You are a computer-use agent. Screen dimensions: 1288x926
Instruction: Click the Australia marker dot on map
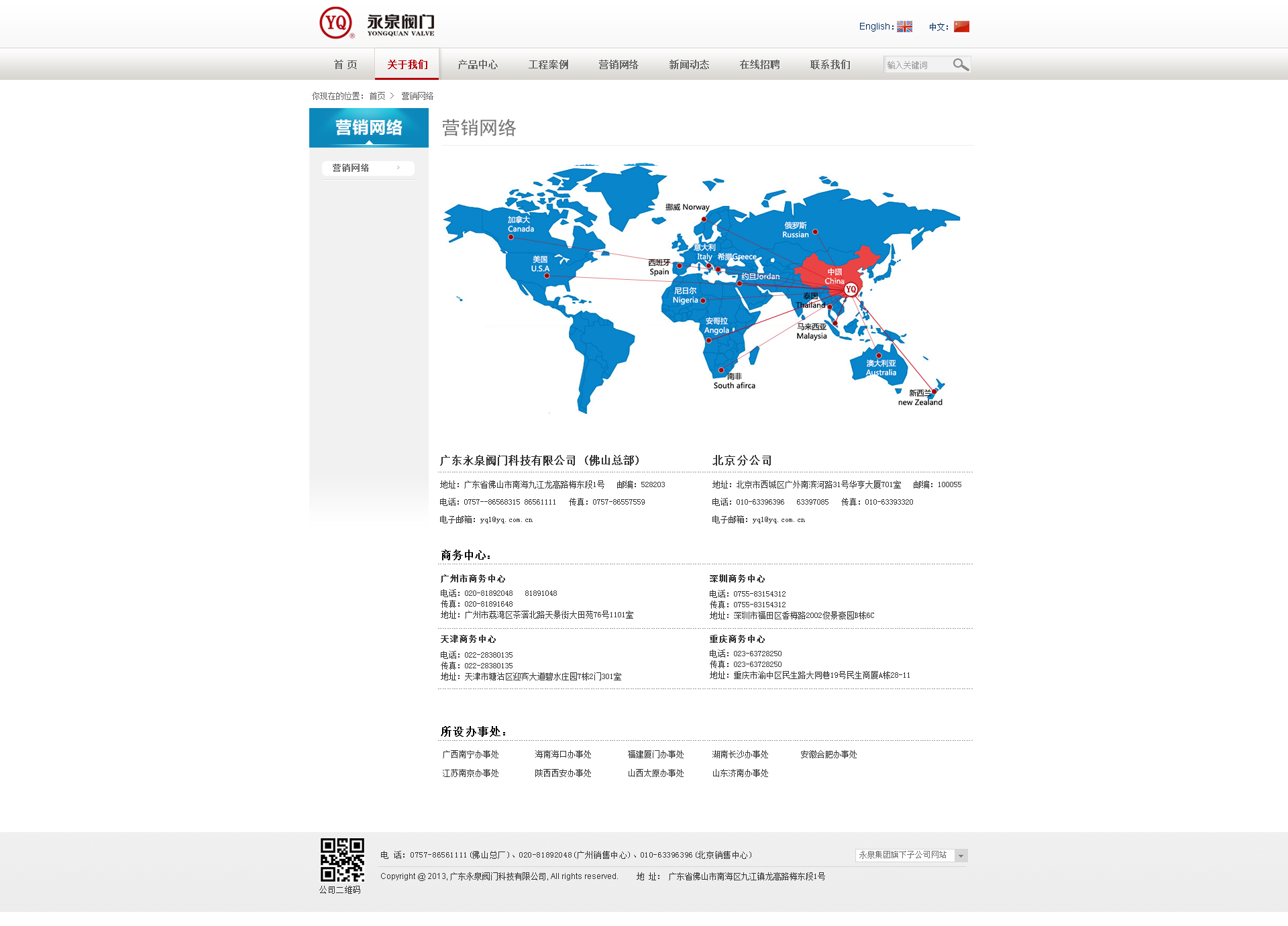(x=878, y=356)
